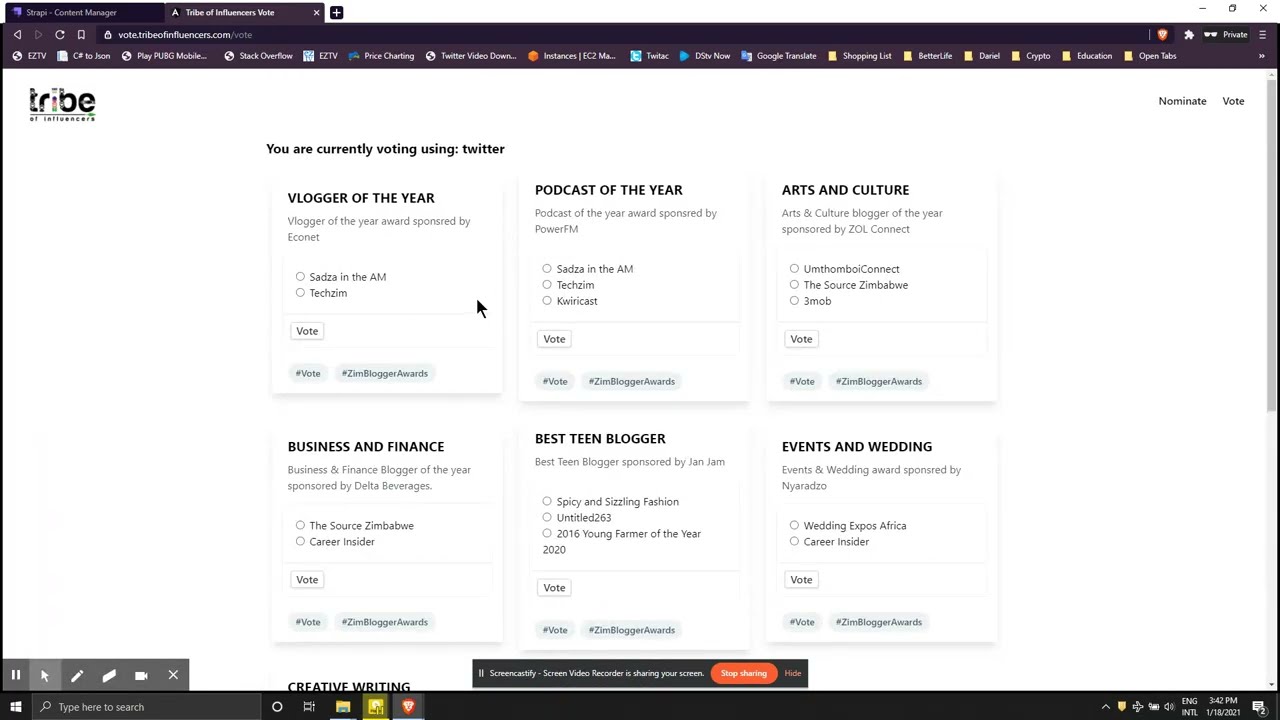Close the Tribe of Influencers Vote tab
This screenshot has height=720, width=1280.
pyautogui.click(x=317, y=12)
